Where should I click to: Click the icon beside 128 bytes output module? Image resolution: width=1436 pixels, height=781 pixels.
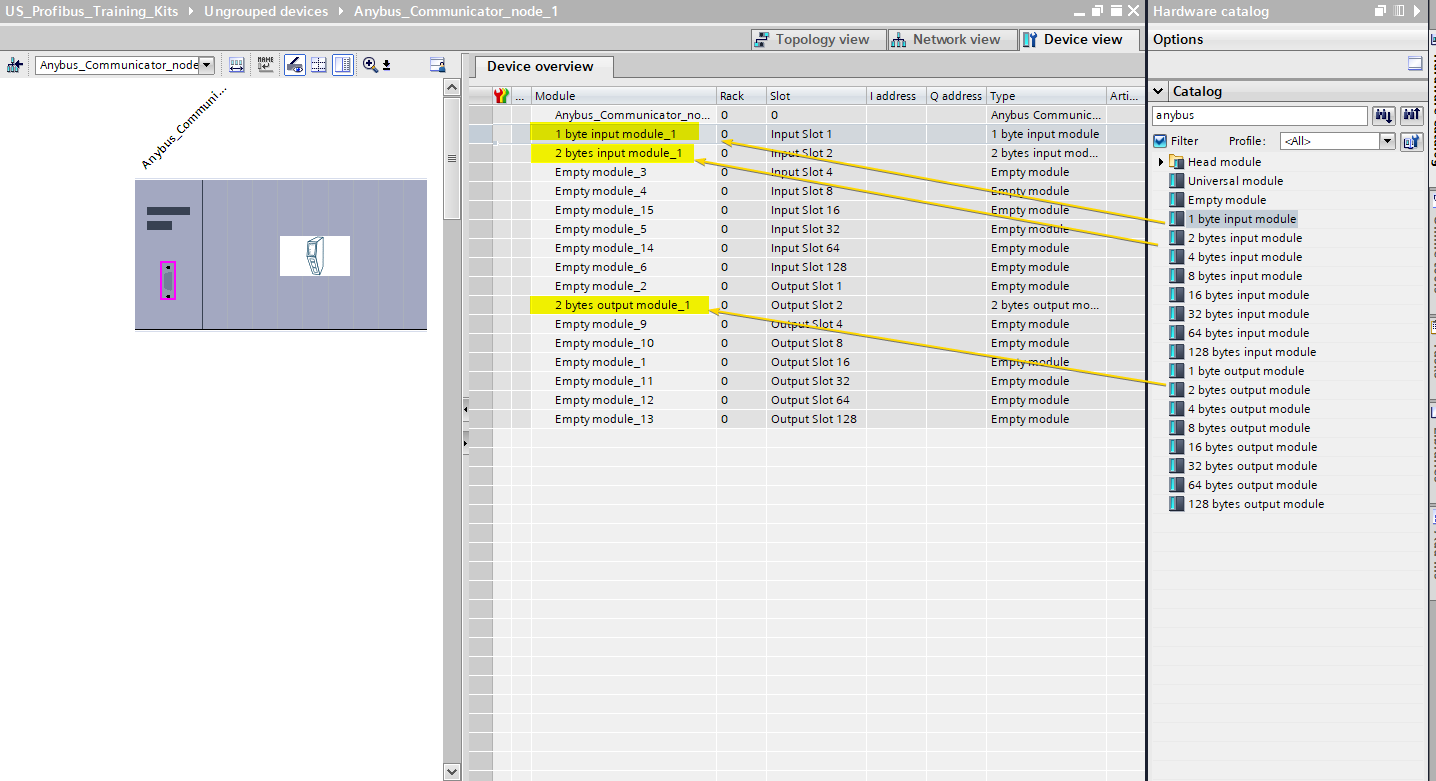tap(1177, 504)
